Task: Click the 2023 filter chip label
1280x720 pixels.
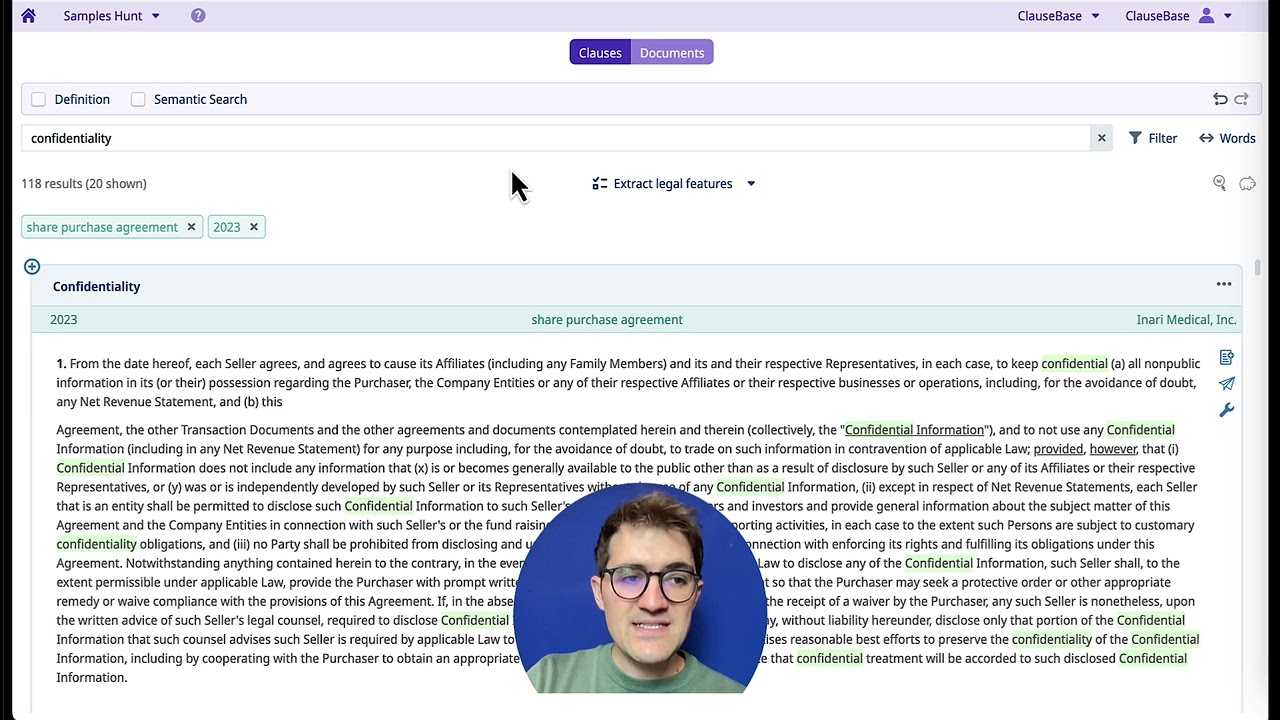Action: click(227, 227)
